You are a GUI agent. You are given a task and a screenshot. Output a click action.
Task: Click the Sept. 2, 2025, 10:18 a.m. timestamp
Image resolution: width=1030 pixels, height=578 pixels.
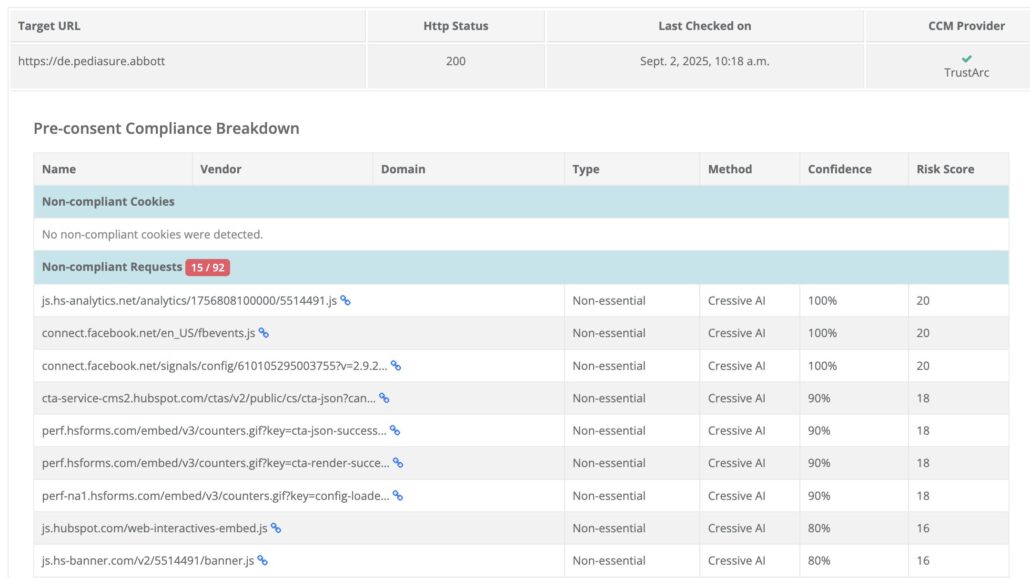click(x=705, y=61)
